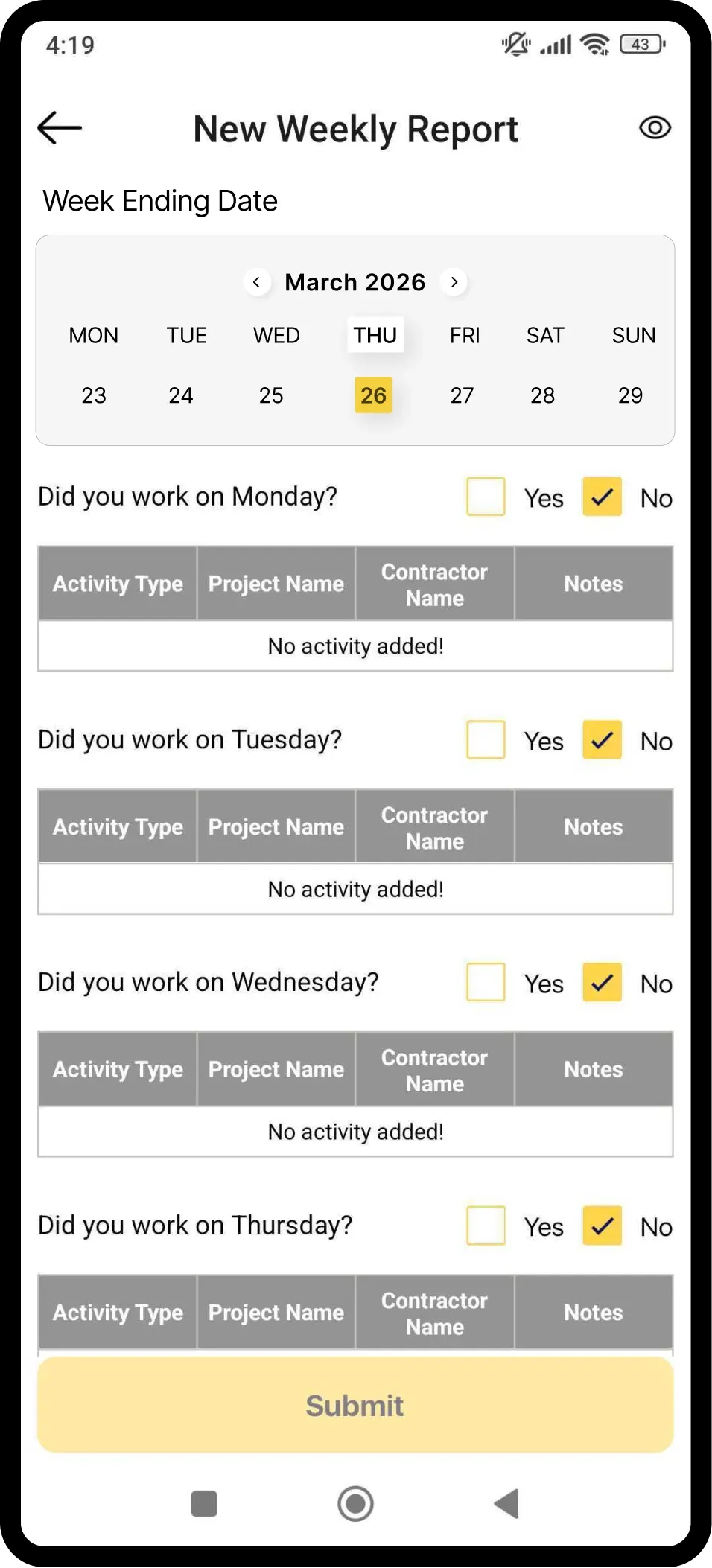This screenshot has height=1568, width=712.
Task: Check Yes for working on Monday
Action: [486, 497]
